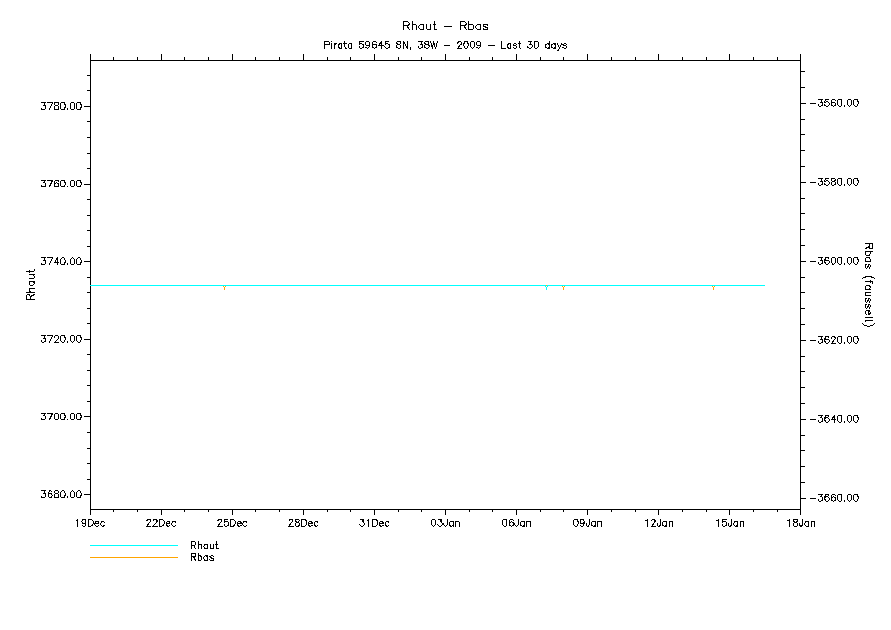The image size is (891, 630).
Task: Click the -3560.00 right axis value
Action: (x=836, y=103)
